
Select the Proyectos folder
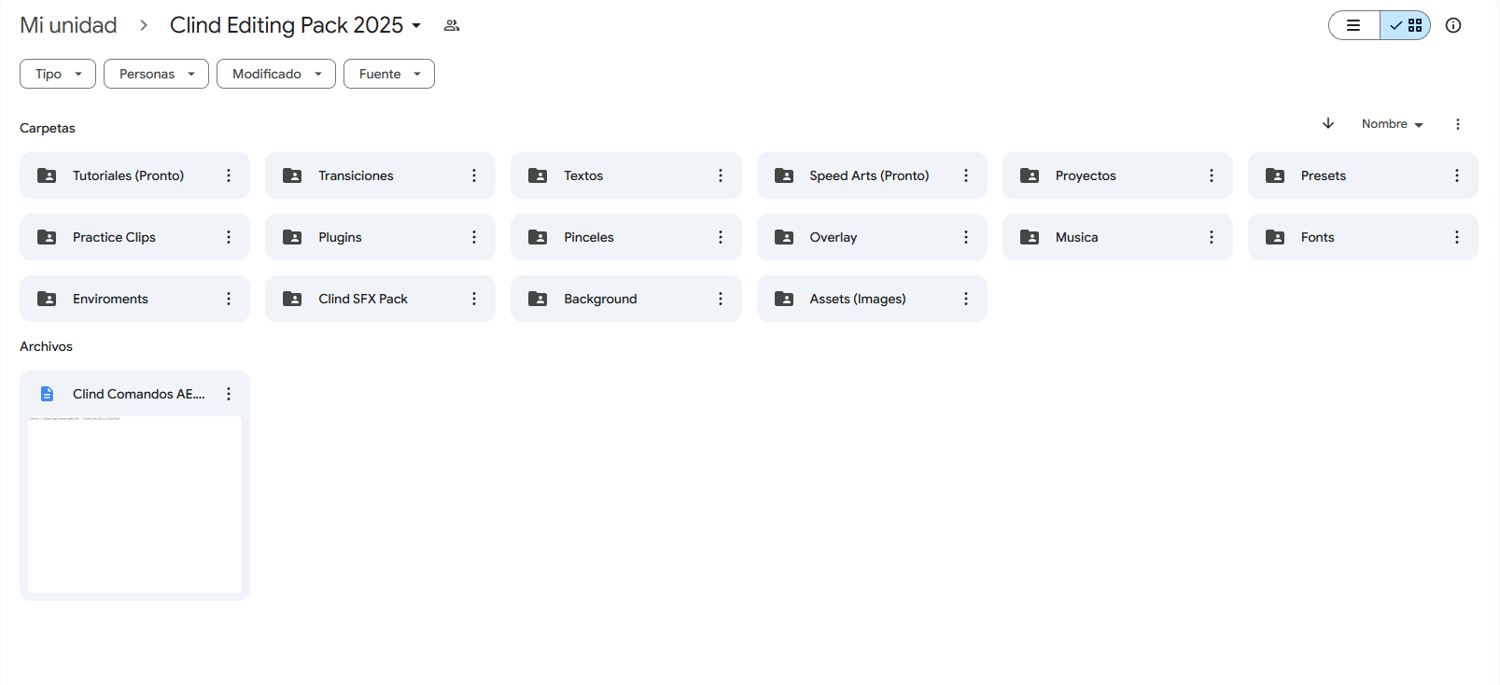[1085, 176]
